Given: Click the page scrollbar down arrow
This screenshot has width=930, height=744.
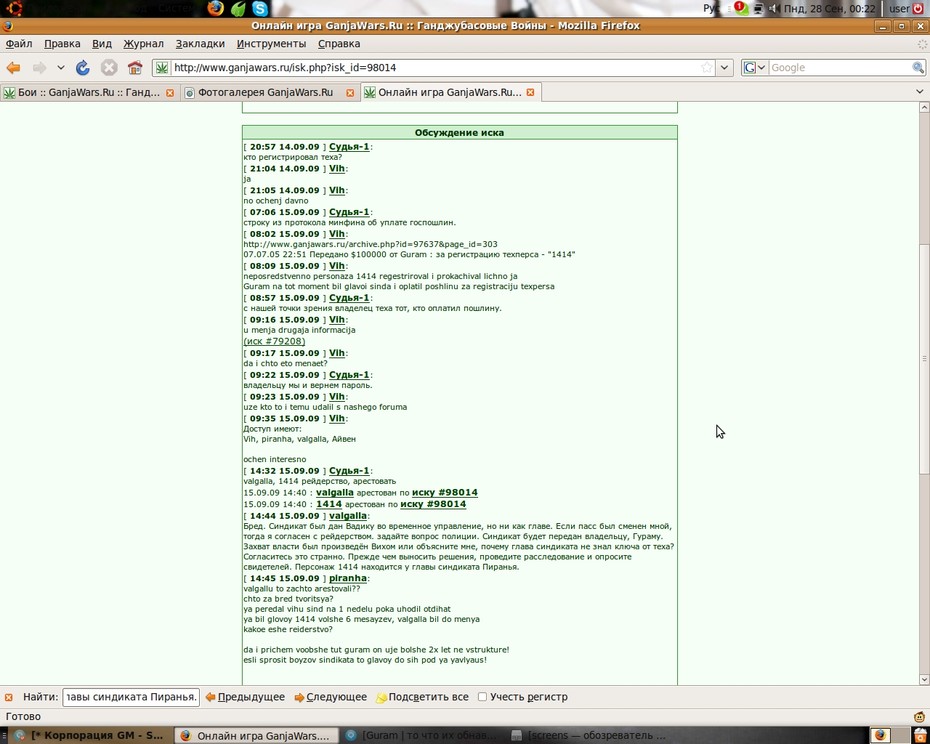Looking at the screenshot, I should pos(924,679).
